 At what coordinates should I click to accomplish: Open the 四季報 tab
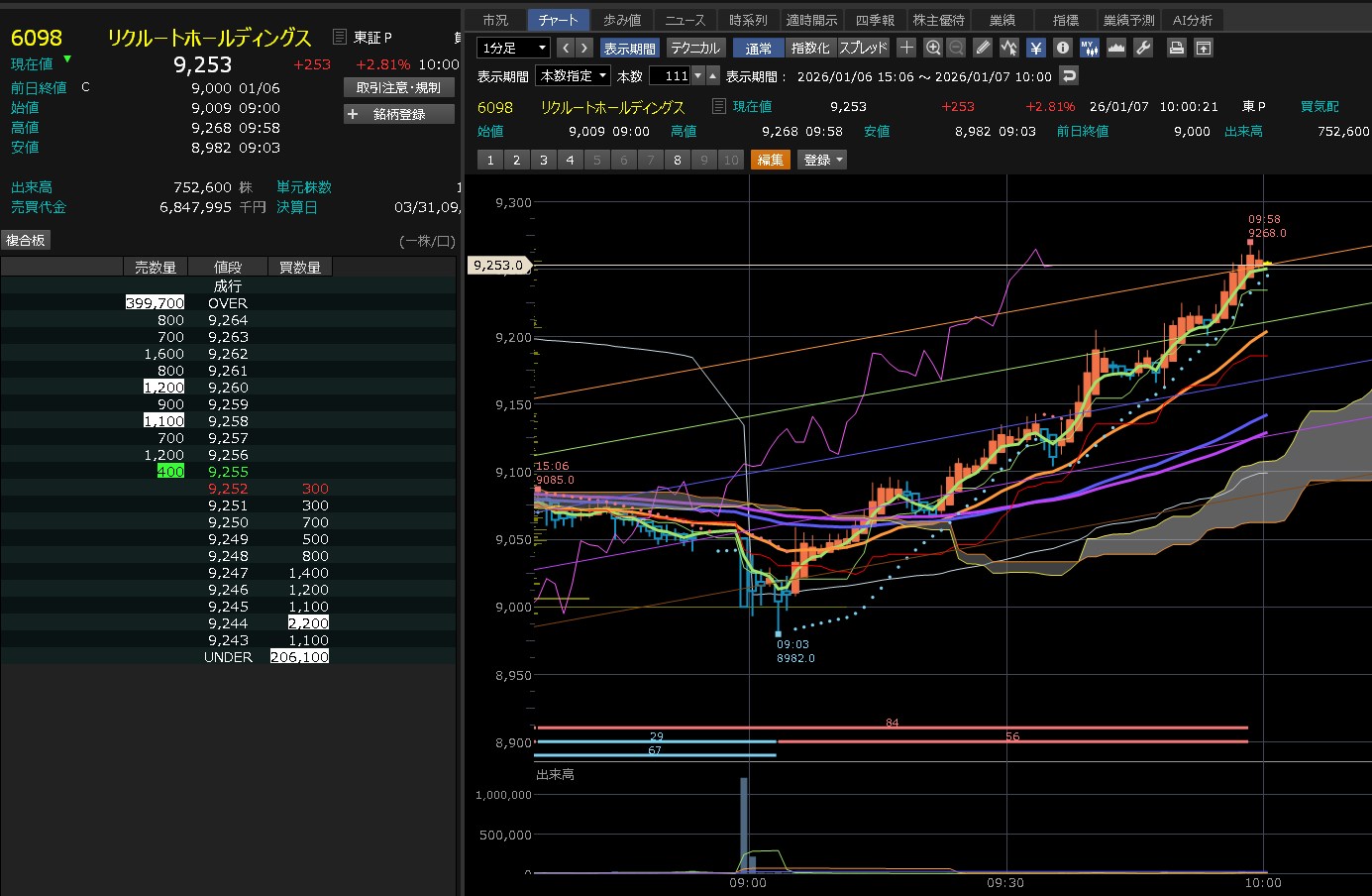(x=875, y=20)
